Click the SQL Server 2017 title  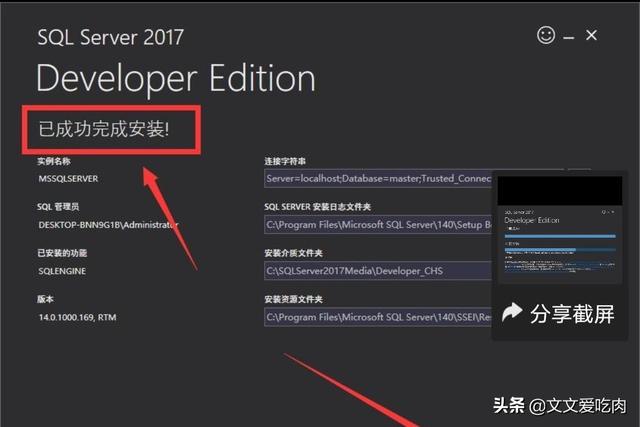[x=110, y=37]
